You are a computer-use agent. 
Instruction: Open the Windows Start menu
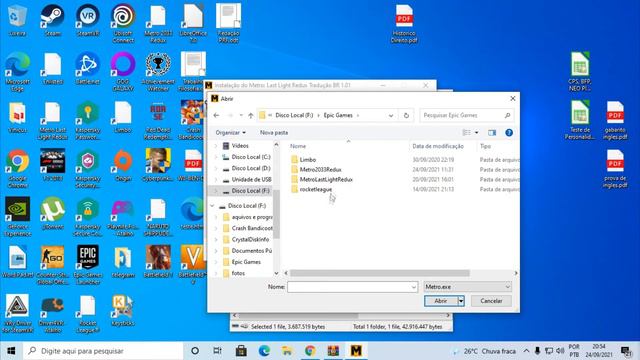[11, 351]
